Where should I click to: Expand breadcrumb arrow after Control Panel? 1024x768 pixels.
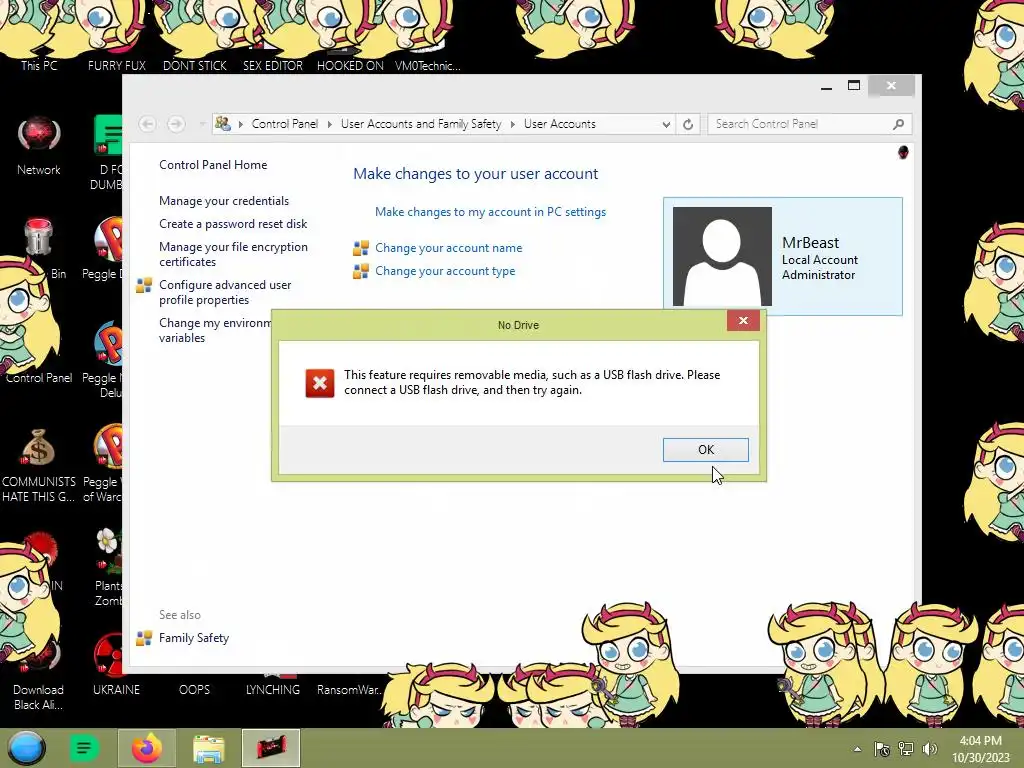(x=329, y=123)
